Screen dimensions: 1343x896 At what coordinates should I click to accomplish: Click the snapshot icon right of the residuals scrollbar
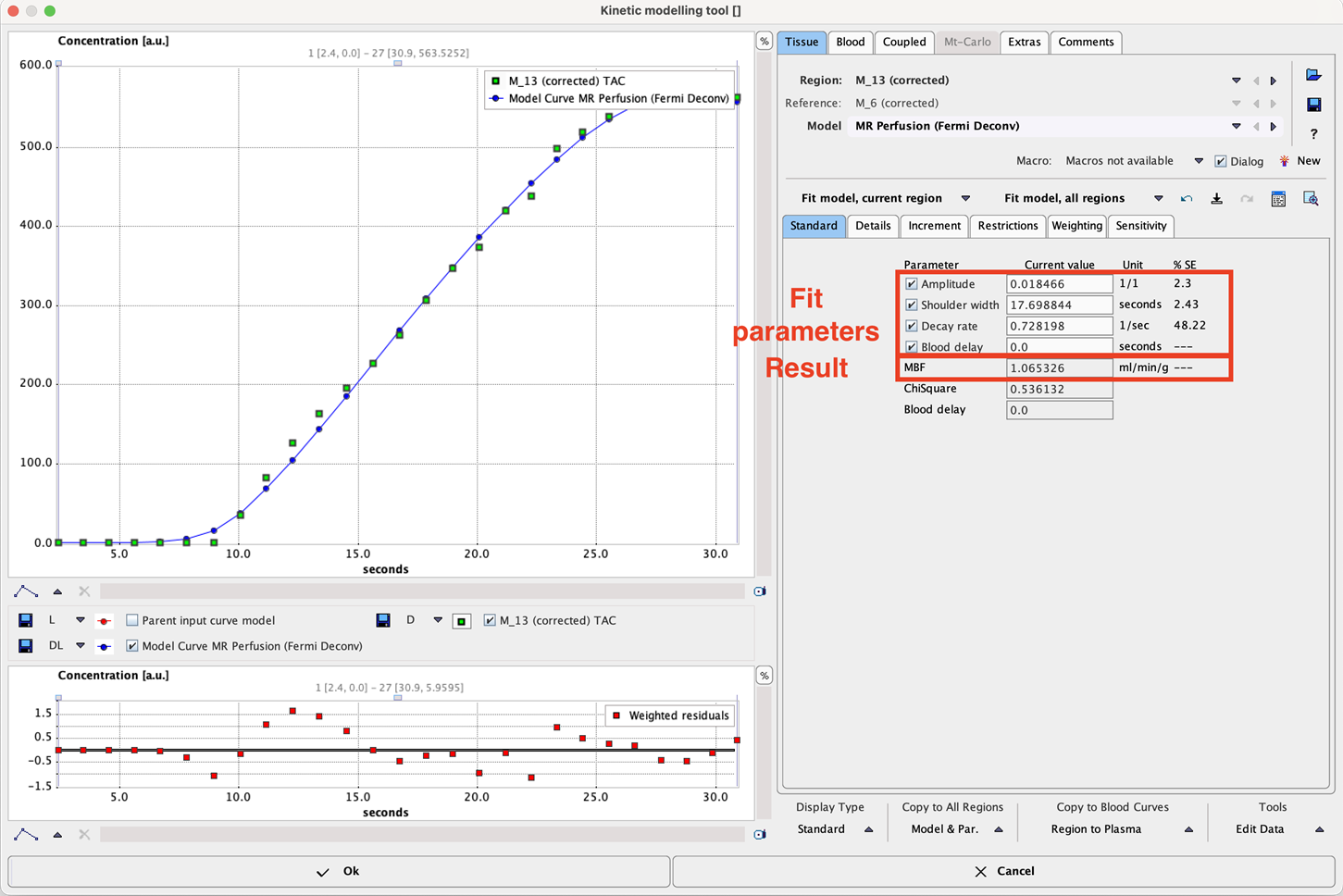(x=760, y=835)
